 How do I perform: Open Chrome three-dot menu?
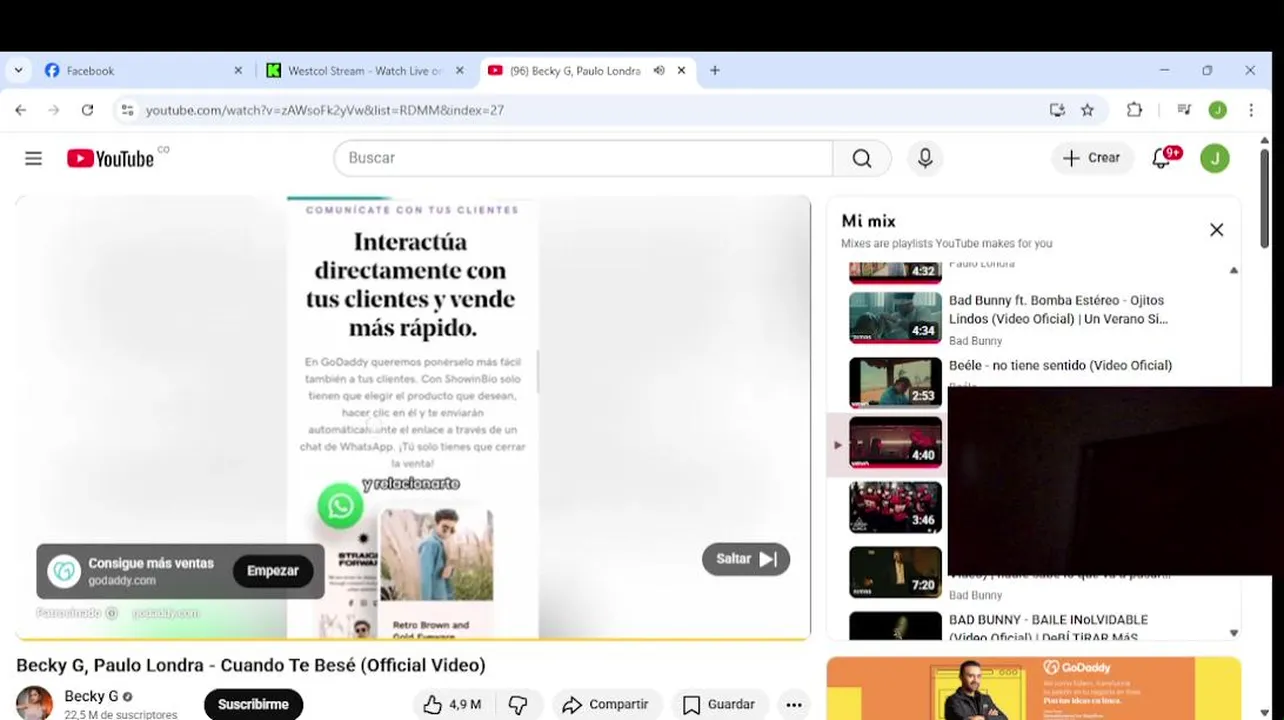pos(1251,110)
